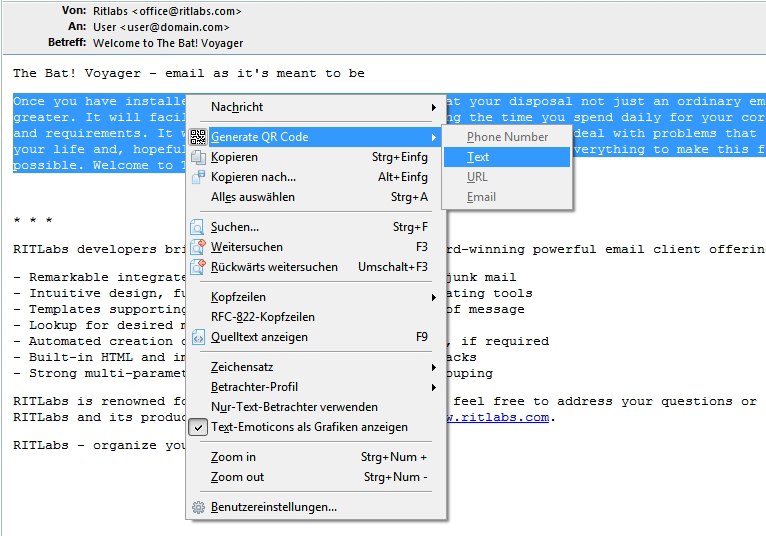This screenshot has height=536, width=766.
Task: Choose Zoom in menu item
Action: click(316, 457)
